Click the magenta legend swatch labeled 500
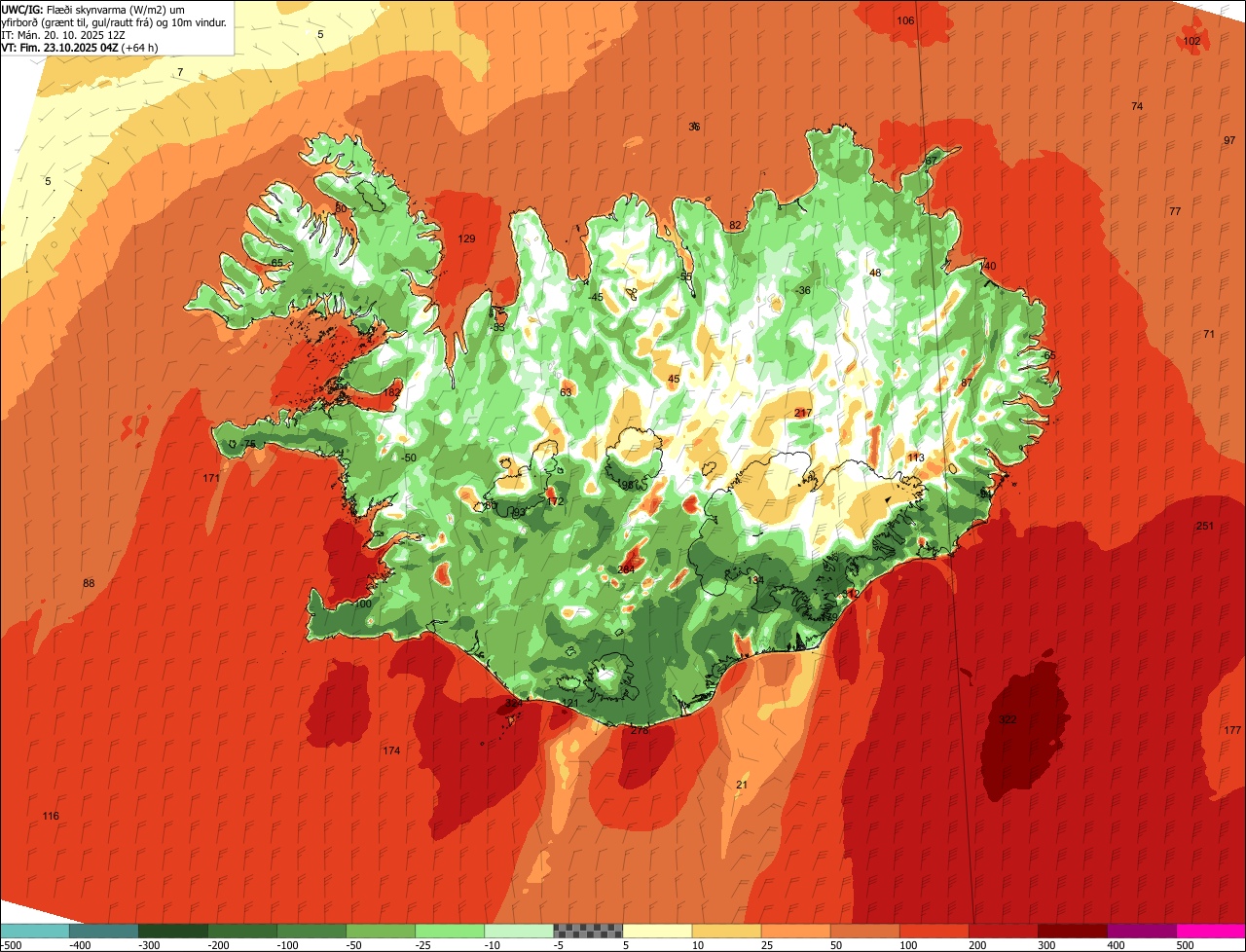The height and width of the screenshot is (952, 1246). click(x=1211, y=930)
